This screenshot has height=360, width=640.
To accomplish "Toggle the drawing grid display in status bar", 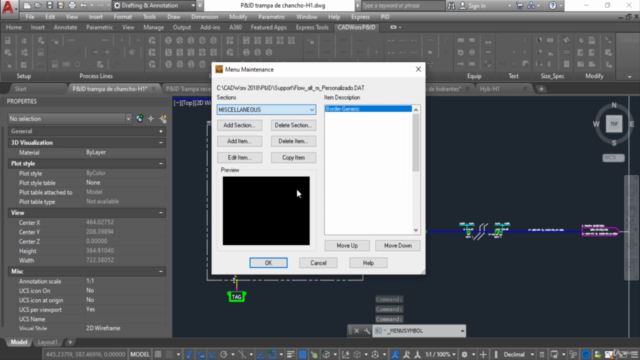I will click(158, 354).
